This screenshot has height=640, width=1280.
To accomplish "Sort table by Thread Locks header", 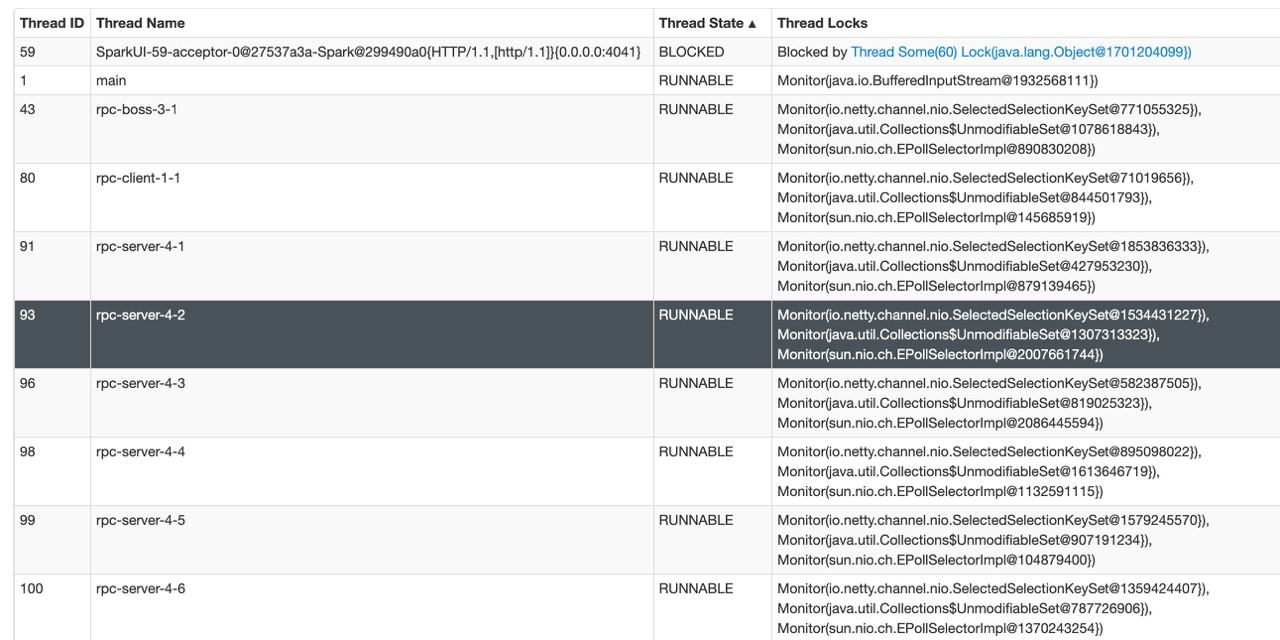I will pyautogui.click(x=822, y=23).
